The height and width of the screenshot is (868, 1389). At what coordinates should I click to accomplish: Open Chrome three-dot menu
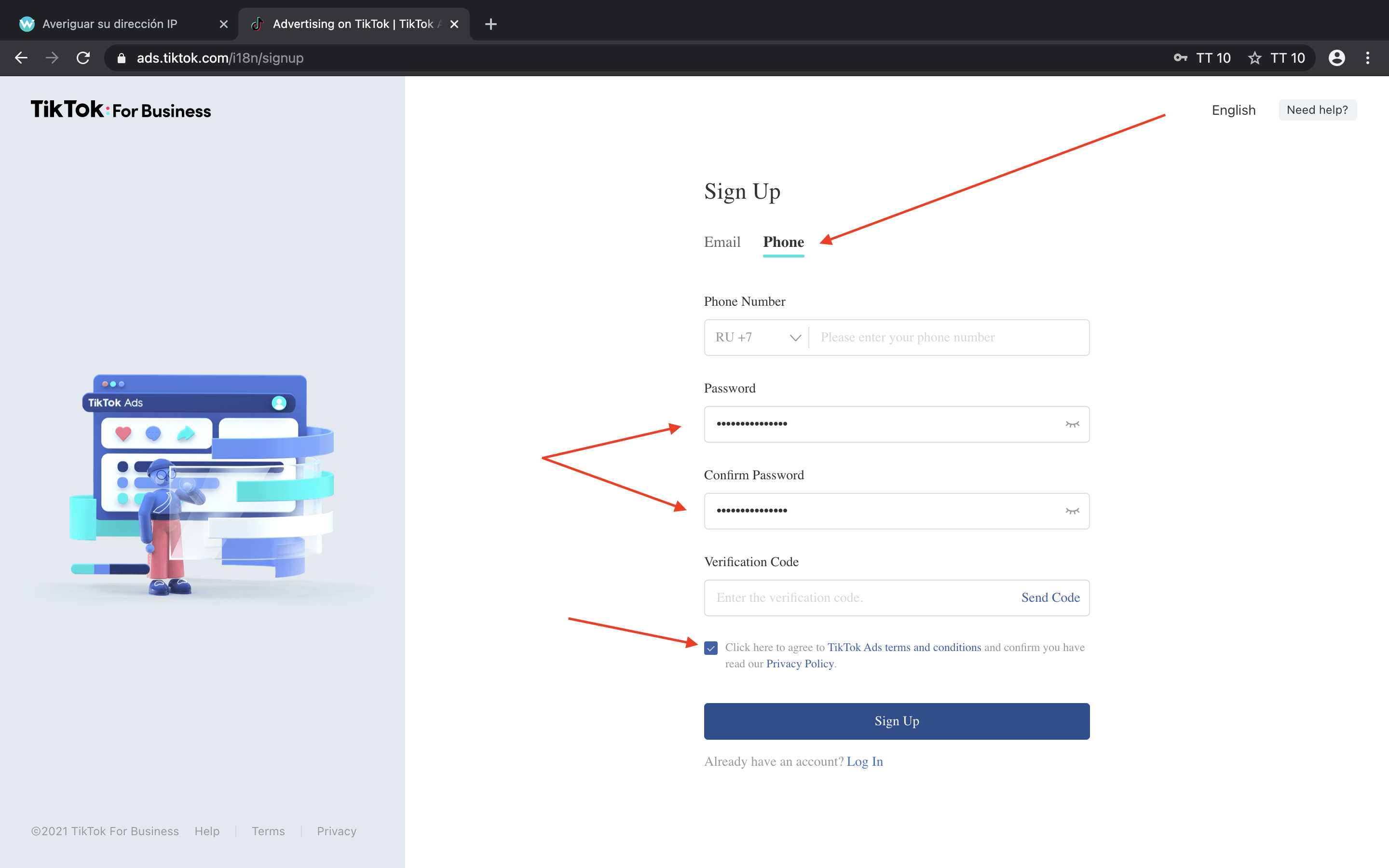point(1368,58)
